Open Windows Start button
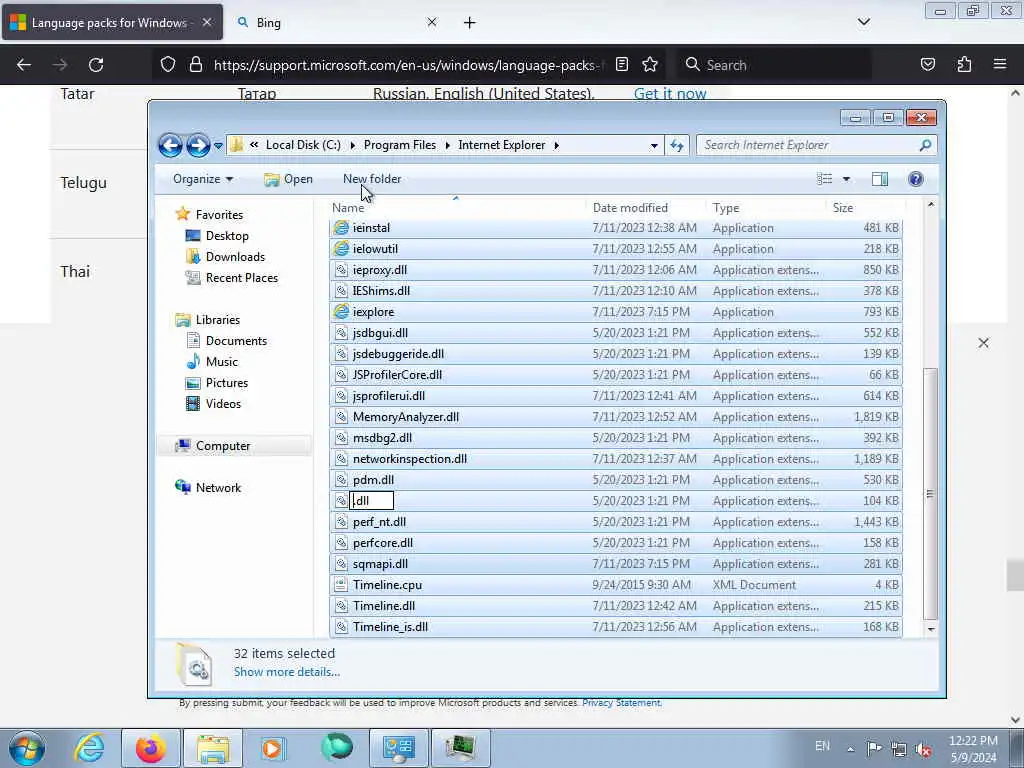Viewport: 1024px width, 768px height. tap(27, 748)
